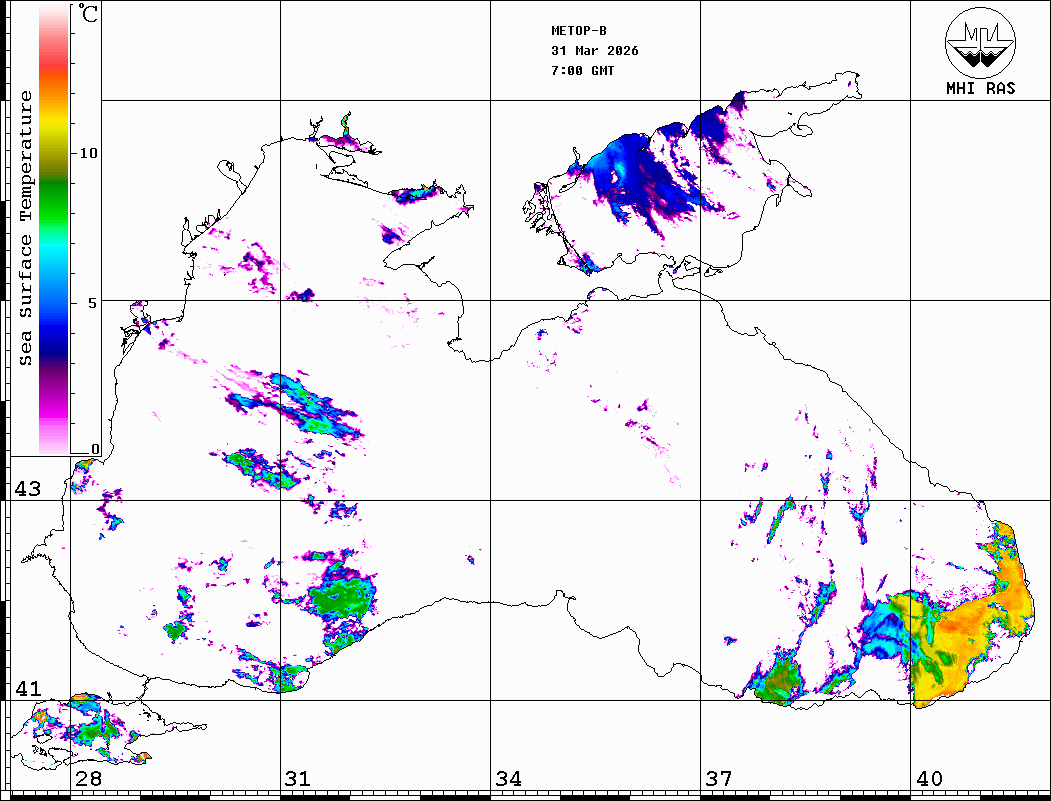Viewport: 1051px width, 801px height.
Task: Click the Sea Surface Temperature vertical label
Action: pos(26,228)
